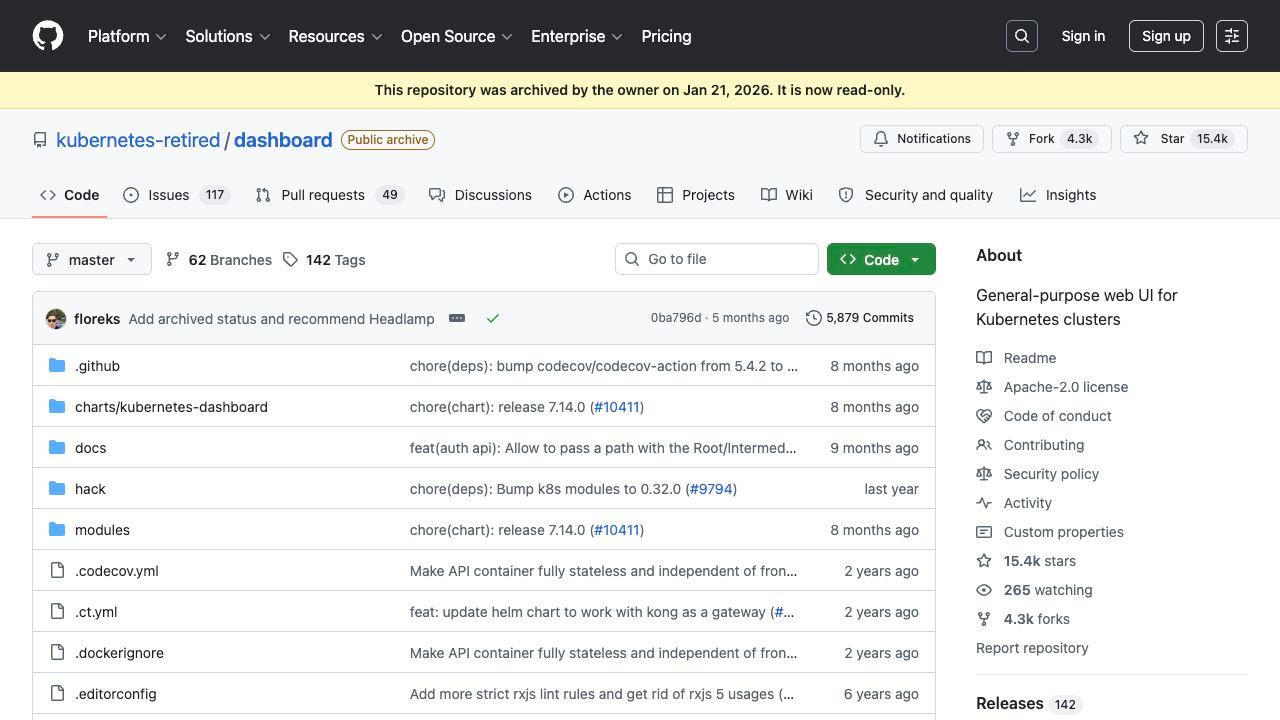Open the Security policy link

1051,474
